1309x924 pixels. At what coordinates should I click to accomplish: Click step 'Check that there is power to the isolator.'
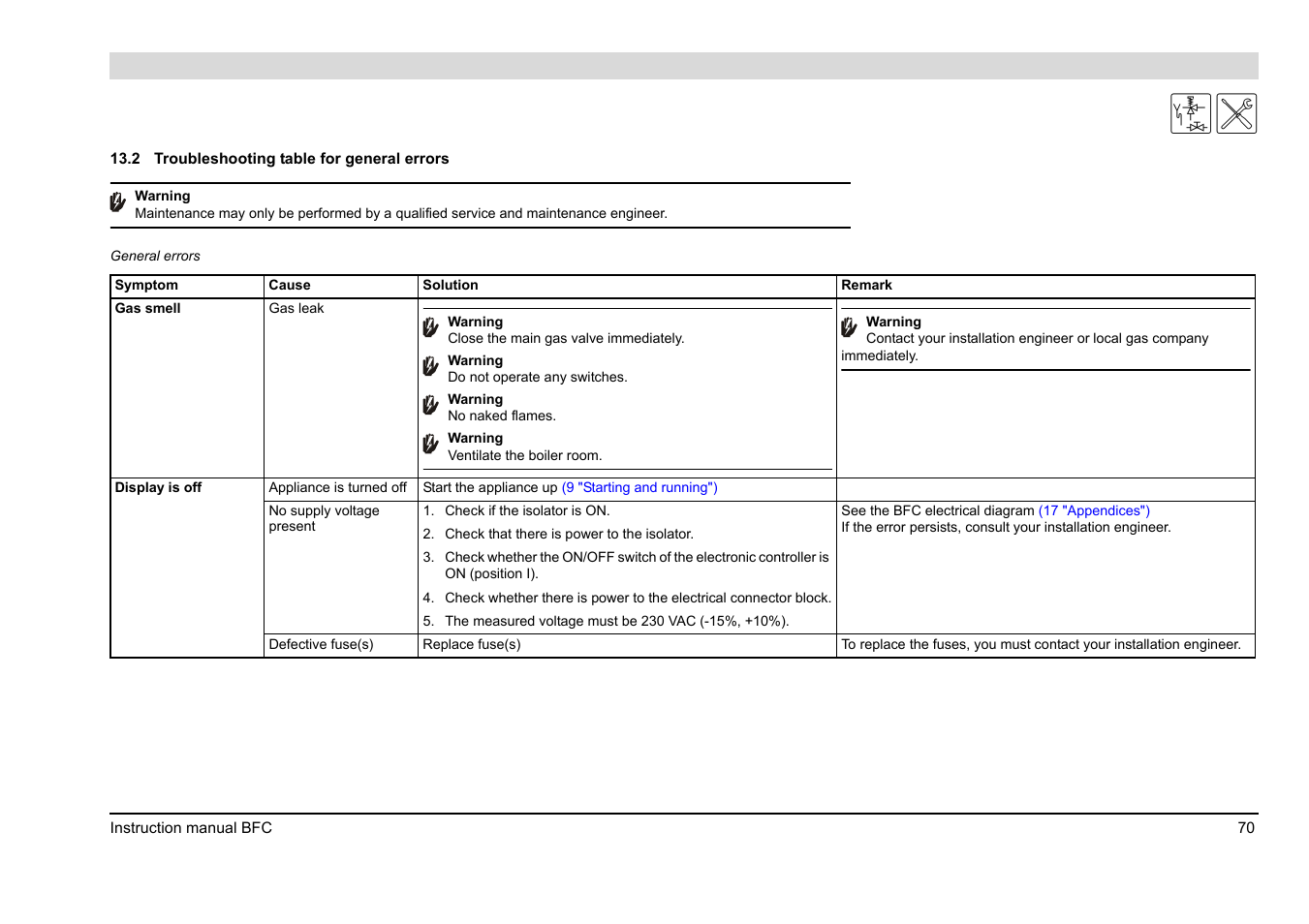click(x=569, y=534)
